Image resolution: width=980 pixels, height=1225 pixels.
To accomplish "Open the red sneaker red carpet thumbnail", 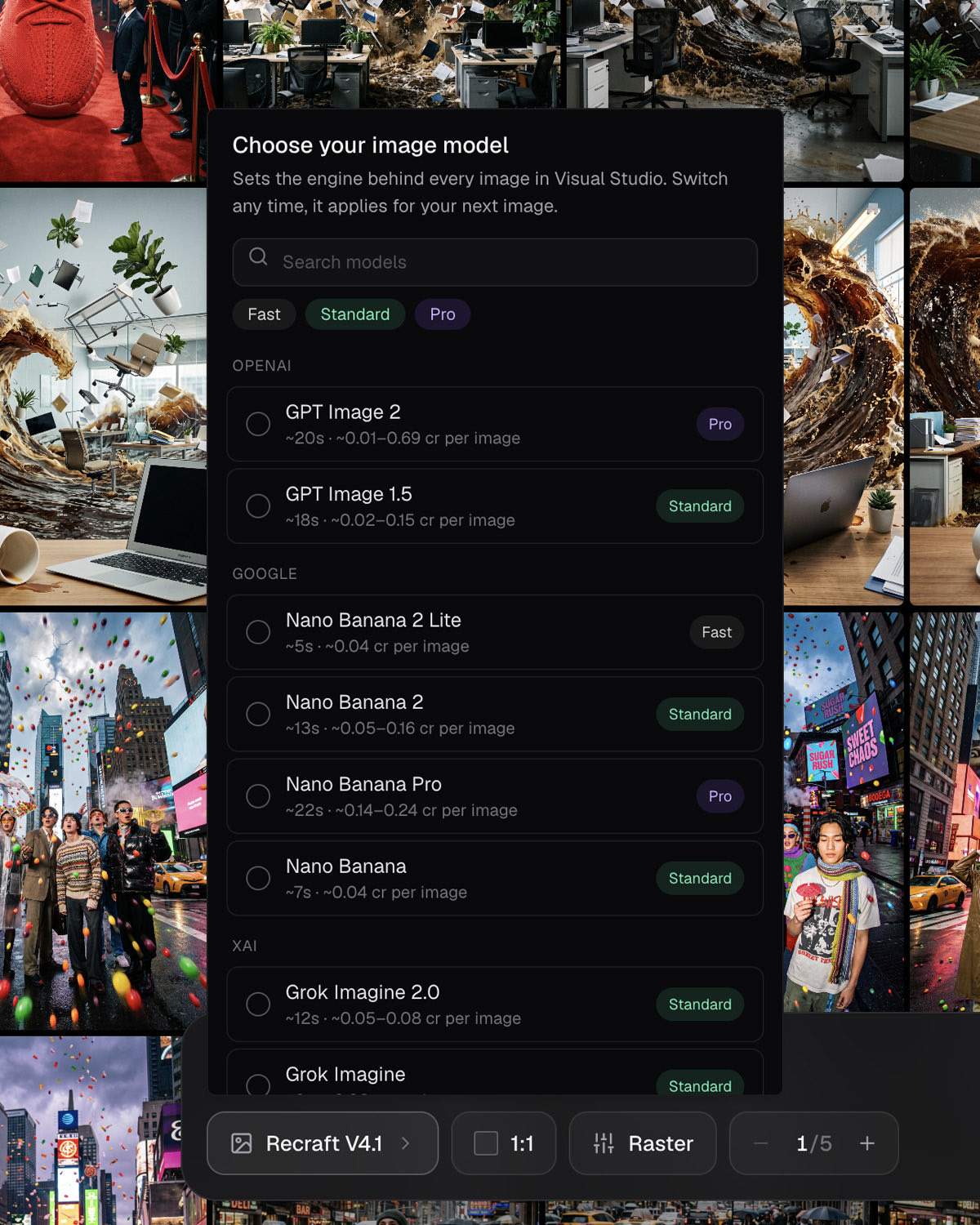I will [x=102, y=90].
